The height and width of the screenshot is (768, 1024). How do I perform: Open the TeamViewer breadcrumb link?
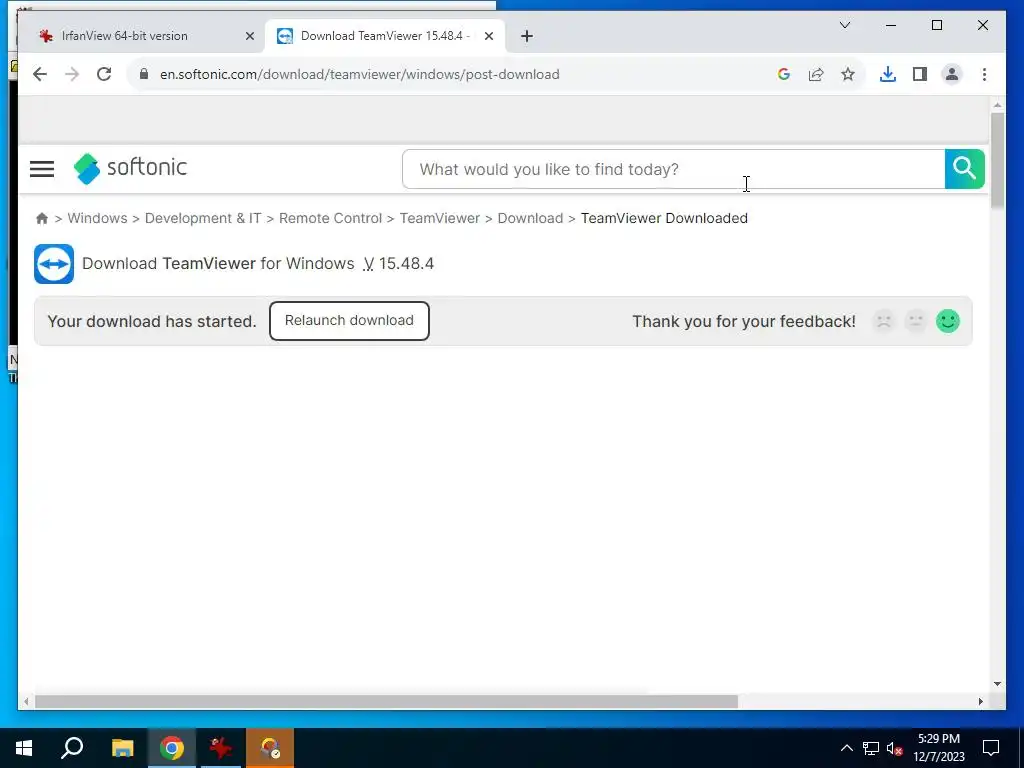440,218
